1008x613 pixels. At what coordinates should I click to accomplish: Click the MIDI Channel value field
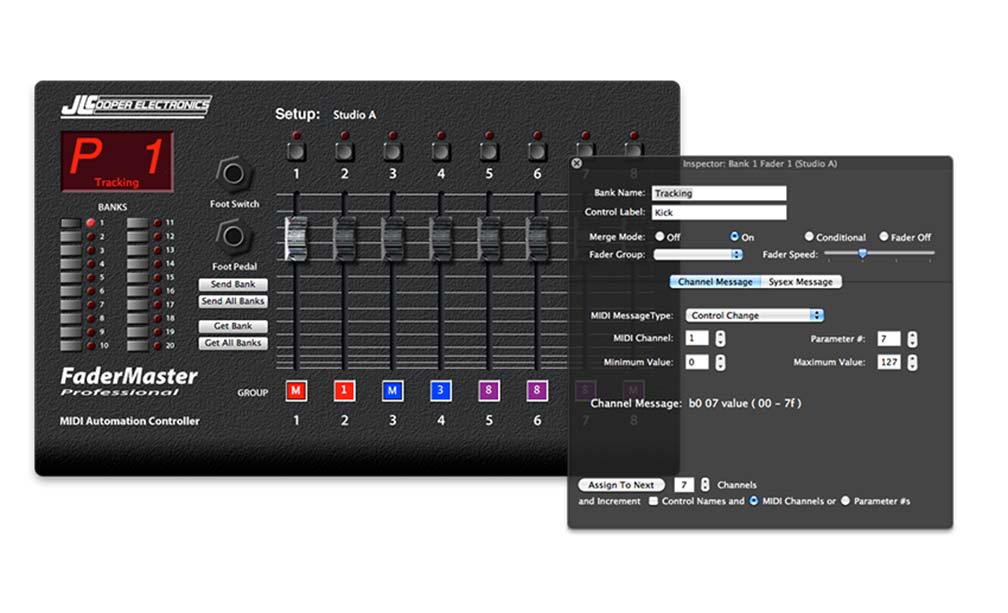point(697,338)
